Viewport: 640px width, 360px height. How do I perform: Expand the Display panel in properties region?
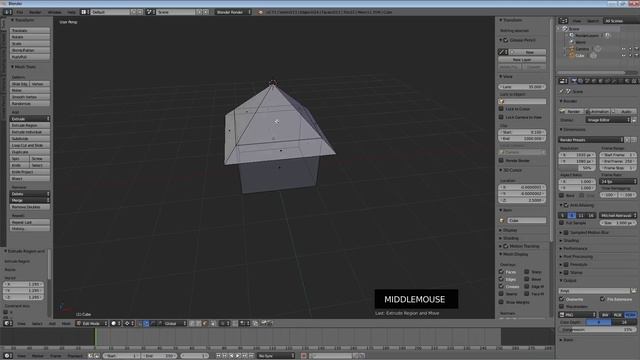coord(509,230)
